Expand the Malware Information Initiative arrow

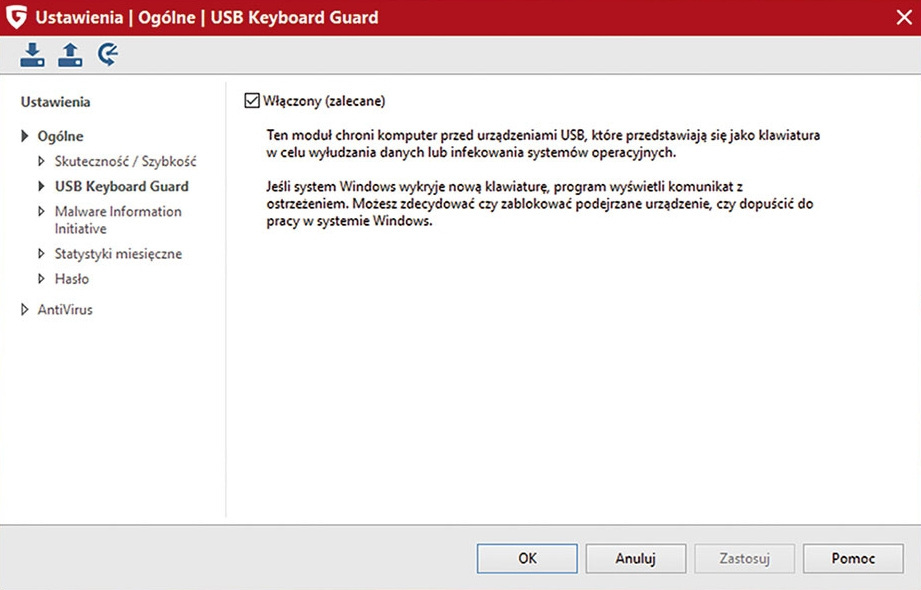tap(42, 212)
